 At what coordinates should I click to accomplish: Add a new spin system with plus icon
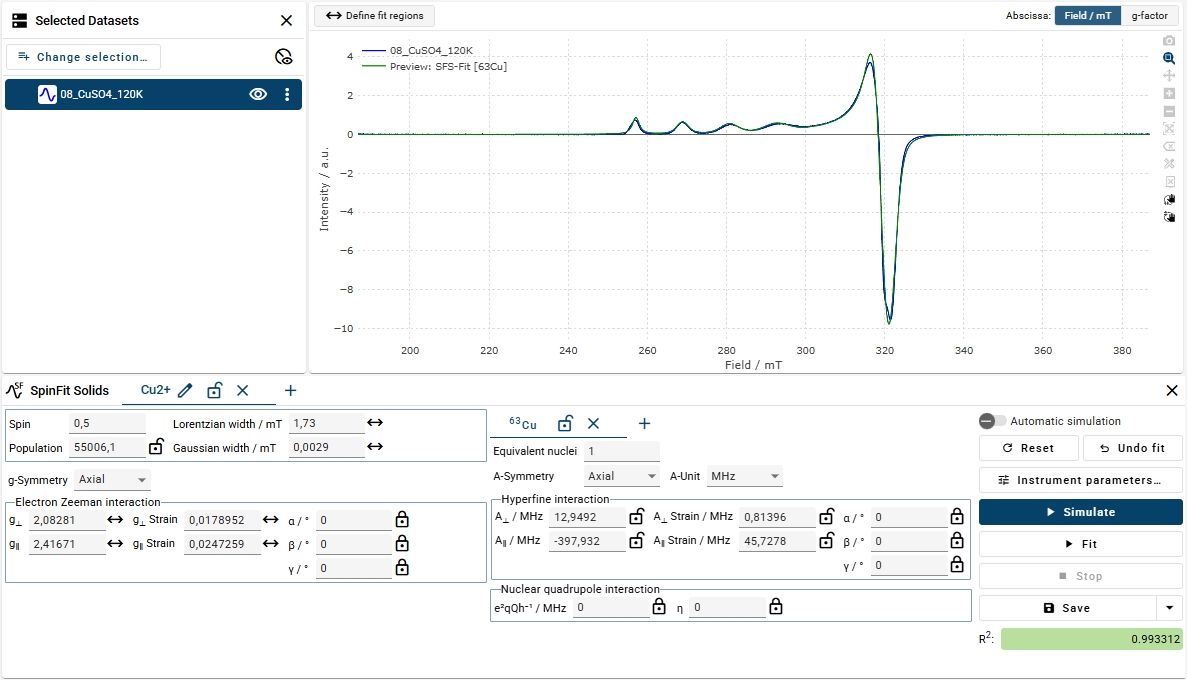(x=290, y=390)
